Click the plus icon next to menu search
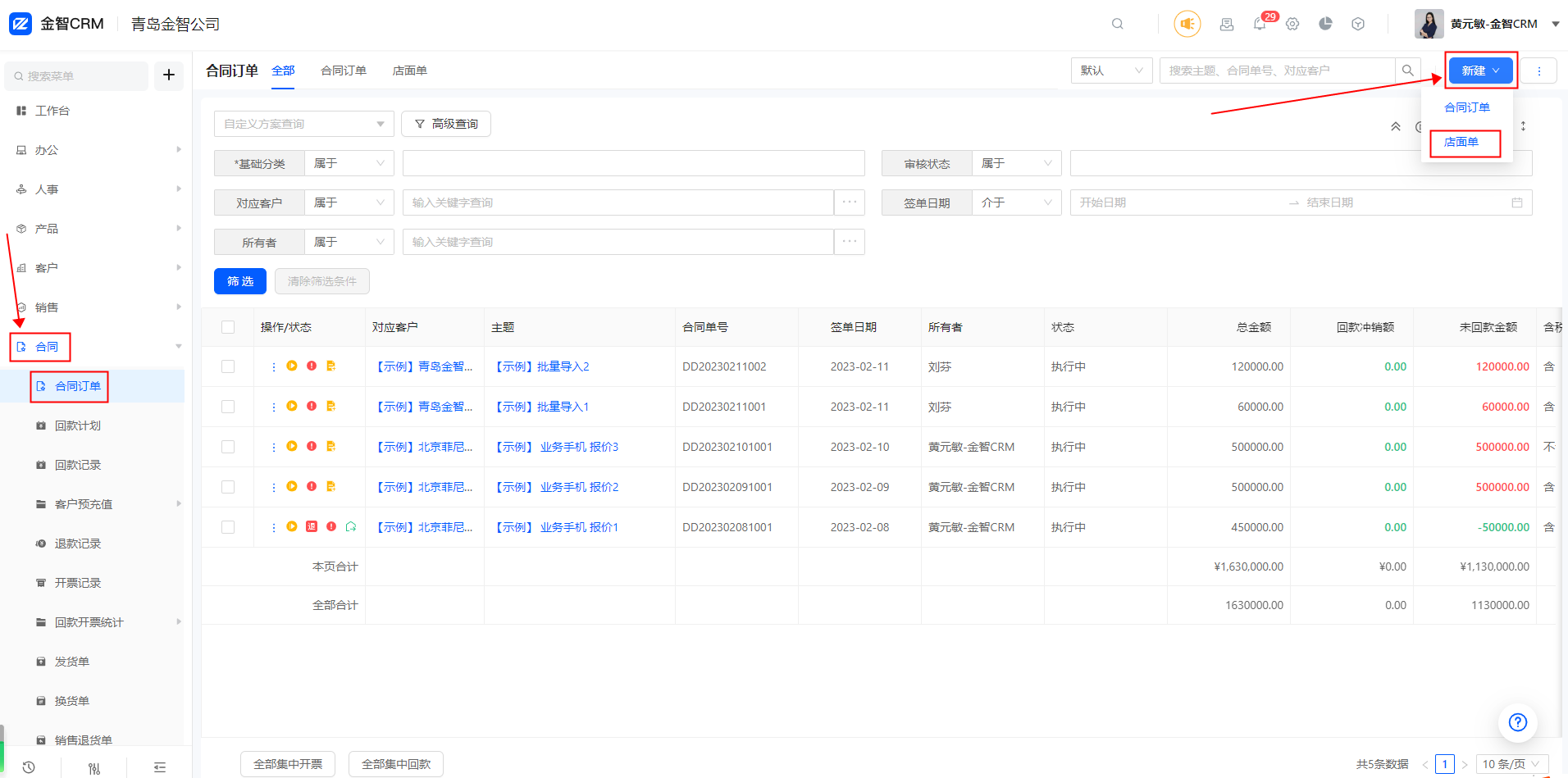1568x778 pixels. point(169,75)
